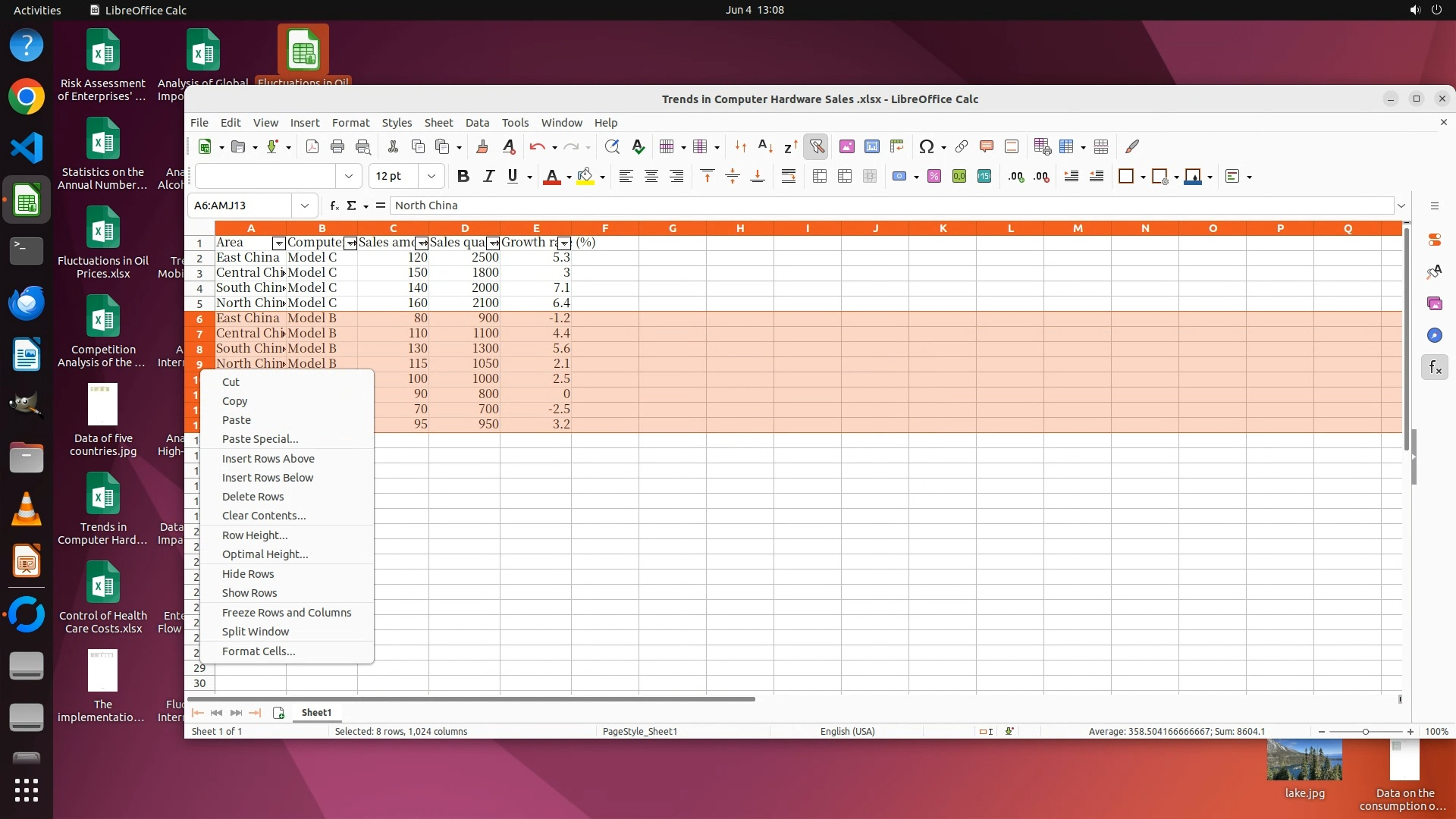Click the Insert Special Character omega icon
1456x819 pixels.
(926, 147)
